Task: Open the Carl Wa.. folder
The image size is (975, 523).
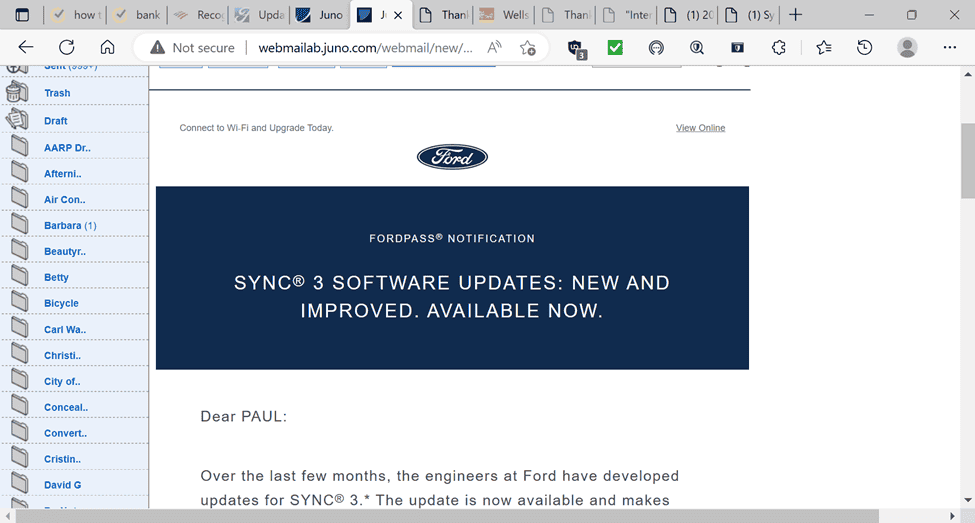Action: coord(65,330)
